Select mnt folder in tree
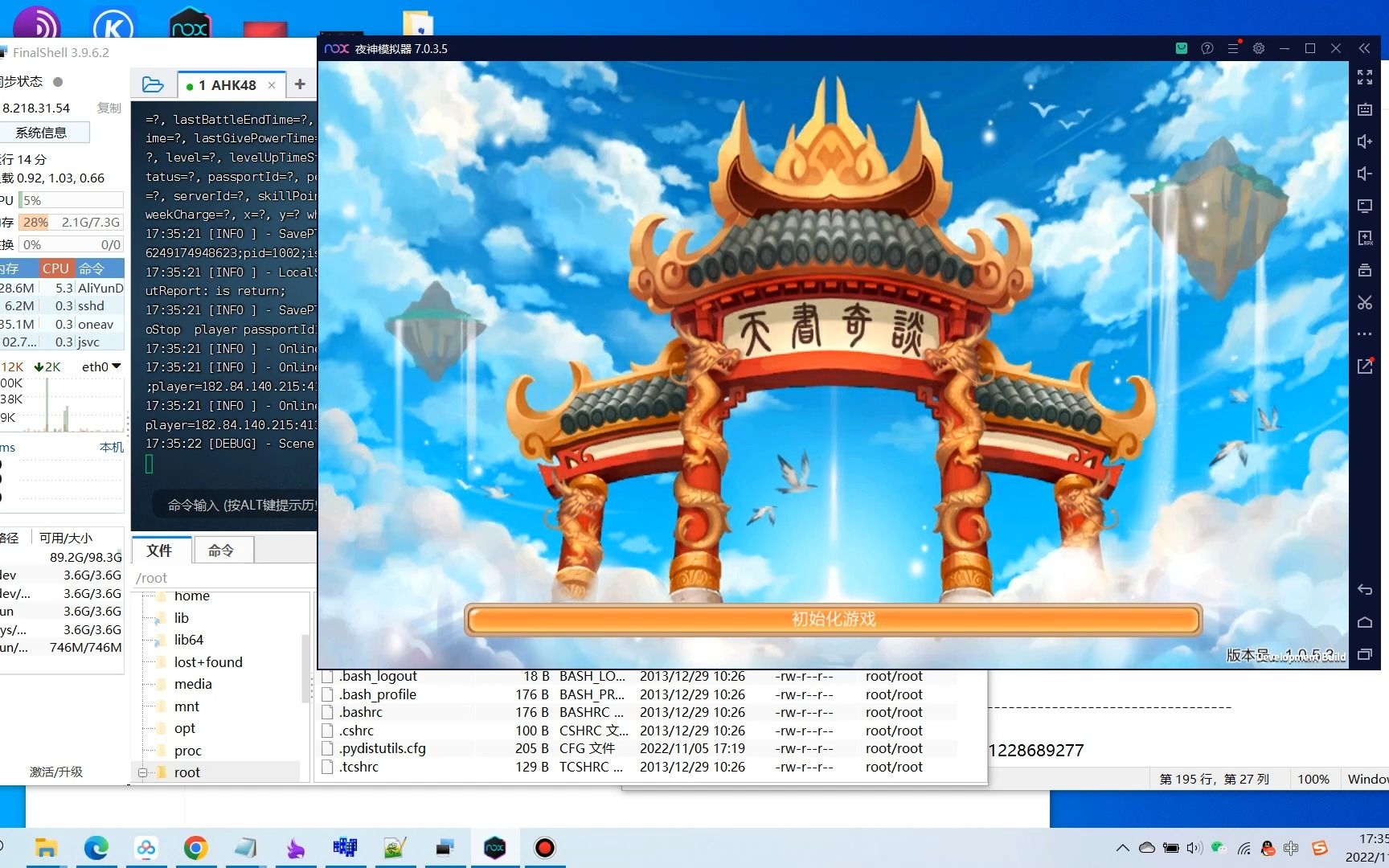Image resolution: width=1389 pixels, height=868 pixels. pos(186,706)
